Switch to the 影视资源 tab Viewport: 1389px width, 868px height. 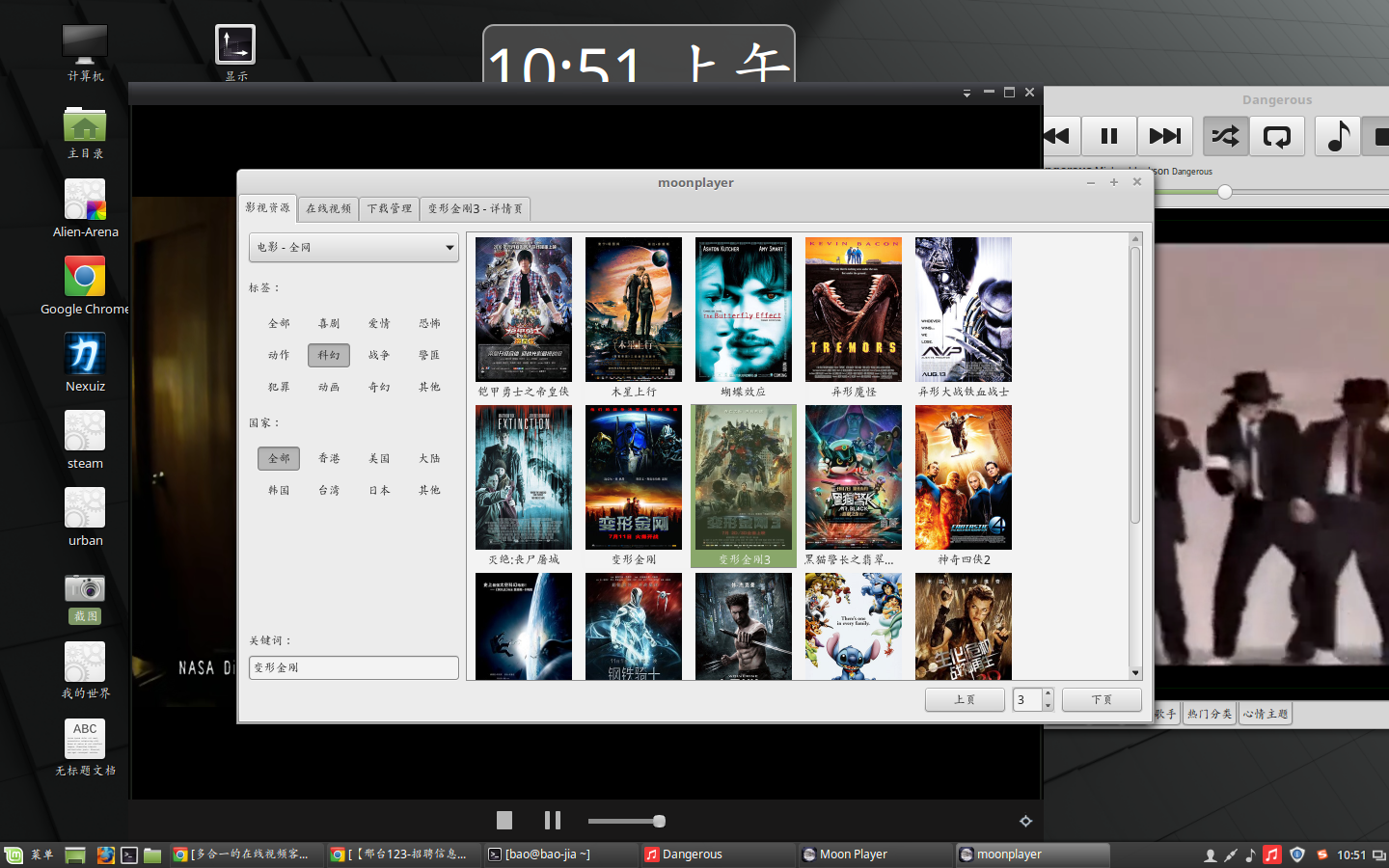click(x=267, y=207)
